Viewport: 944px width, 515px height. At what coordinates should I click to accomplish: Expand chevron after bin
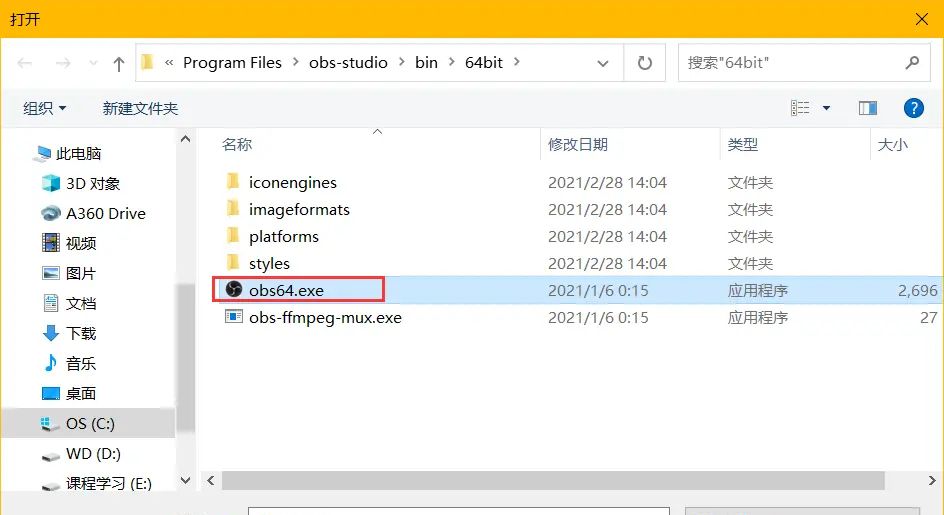pos(452,62)
